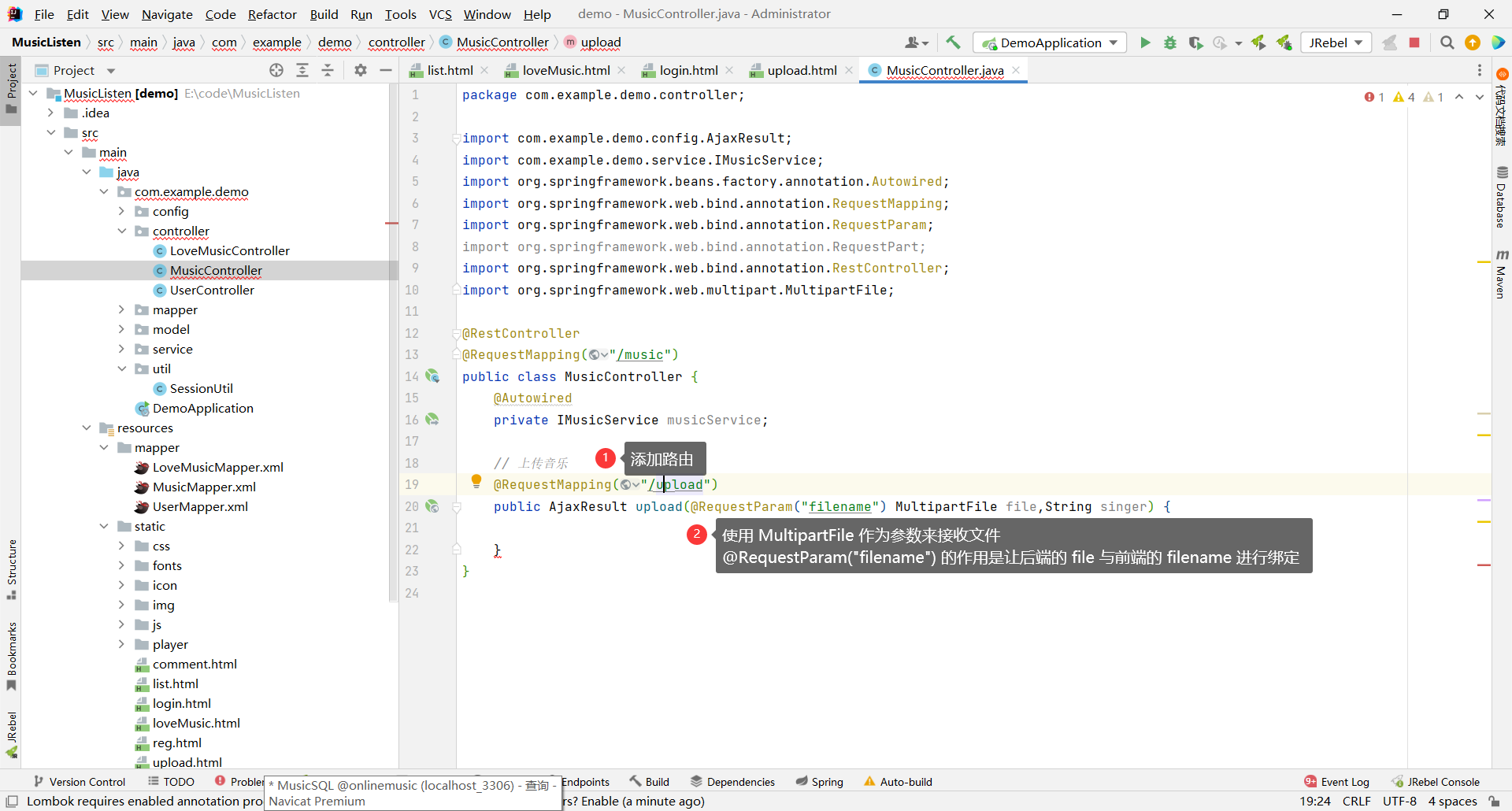Open the Version Control tool button

80,781
